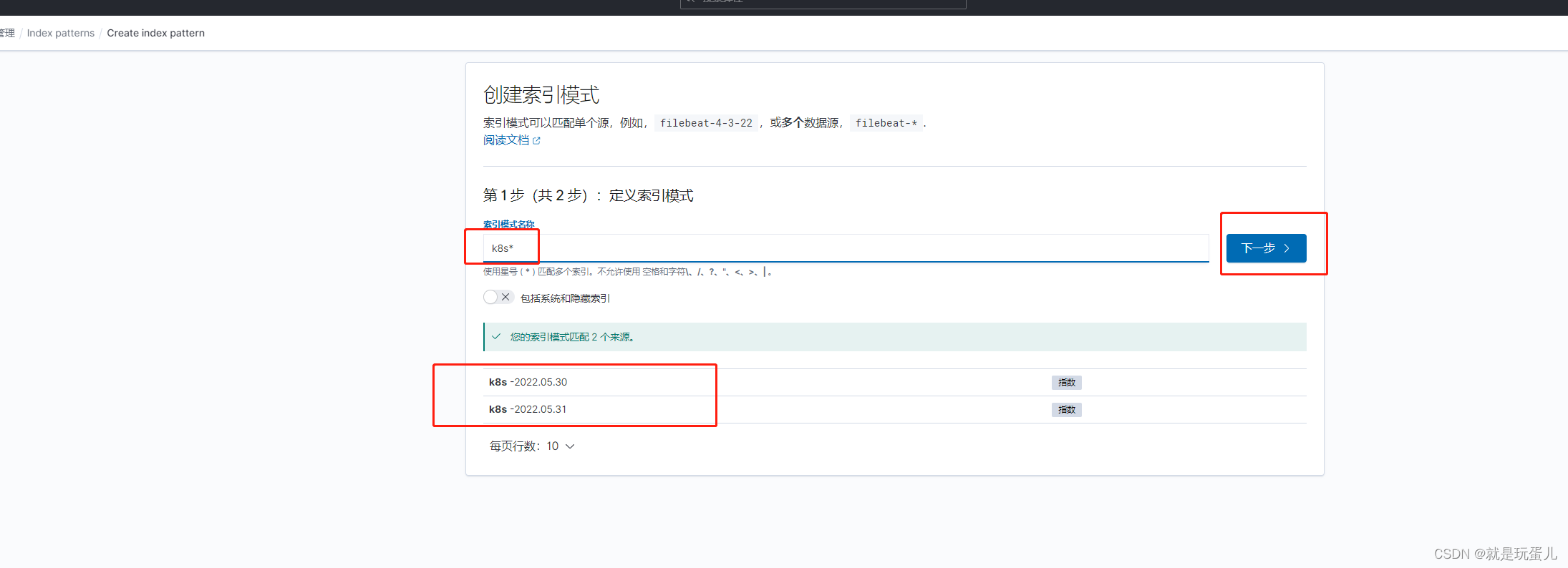Click the 您的索引模式匹配 2 个来源 message

tap(572, 337)
